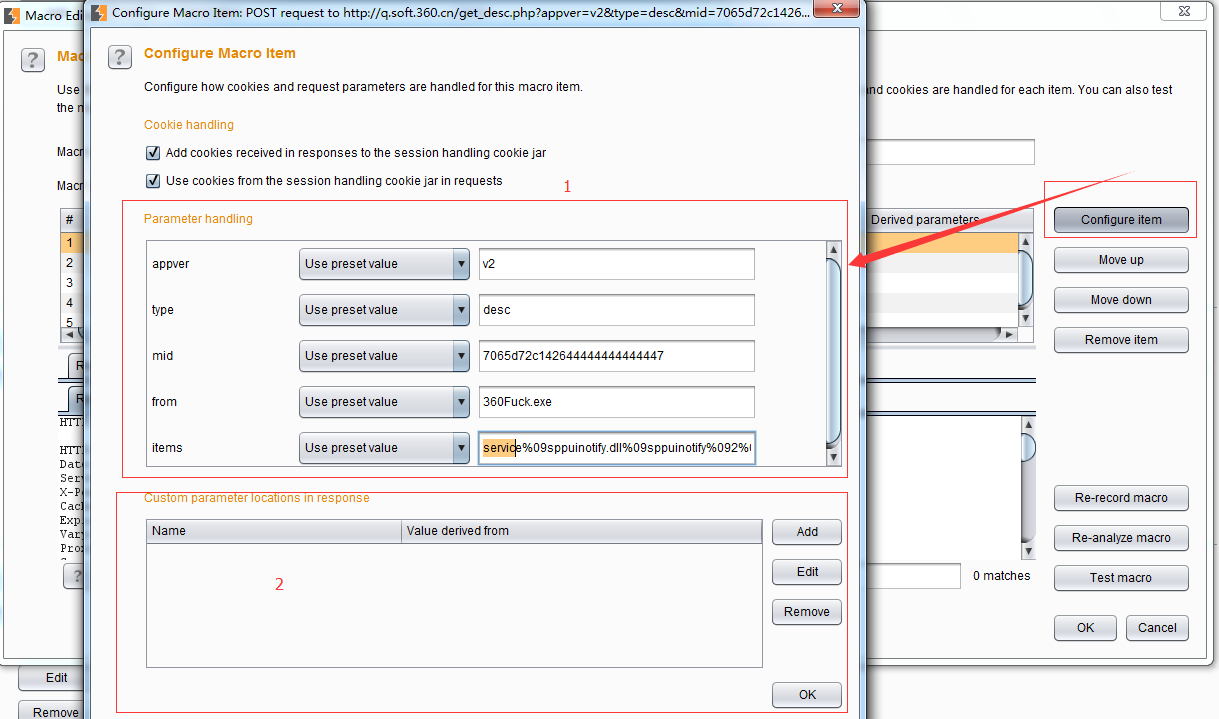
Task: Open the dropdown for the appver parameter
Action: (384, 264)
